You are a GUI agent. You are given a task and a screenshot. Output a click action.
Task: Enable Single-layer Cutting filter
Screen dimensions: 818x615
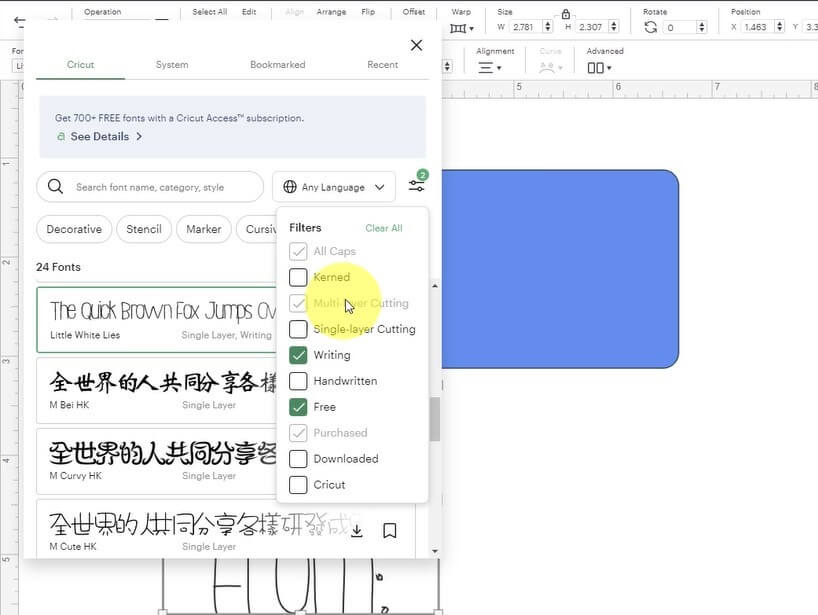point(298,329)
